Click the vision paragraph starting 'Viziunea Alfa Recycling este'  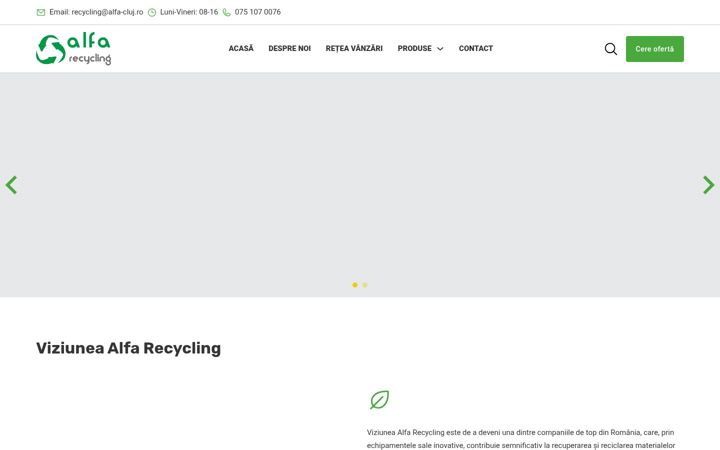[x=521, y=439]
